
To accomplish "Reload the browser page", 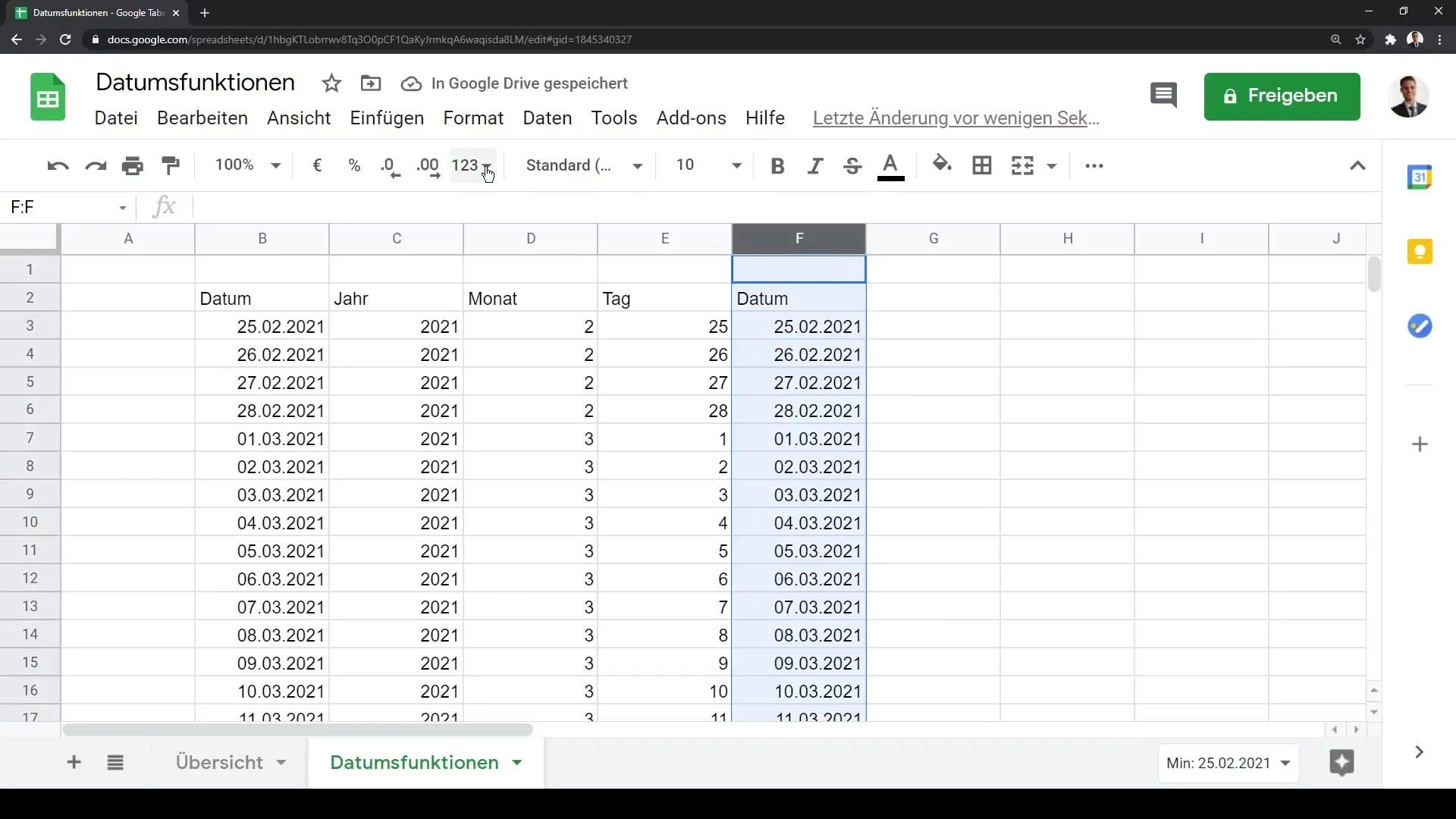I will [65, 39].
